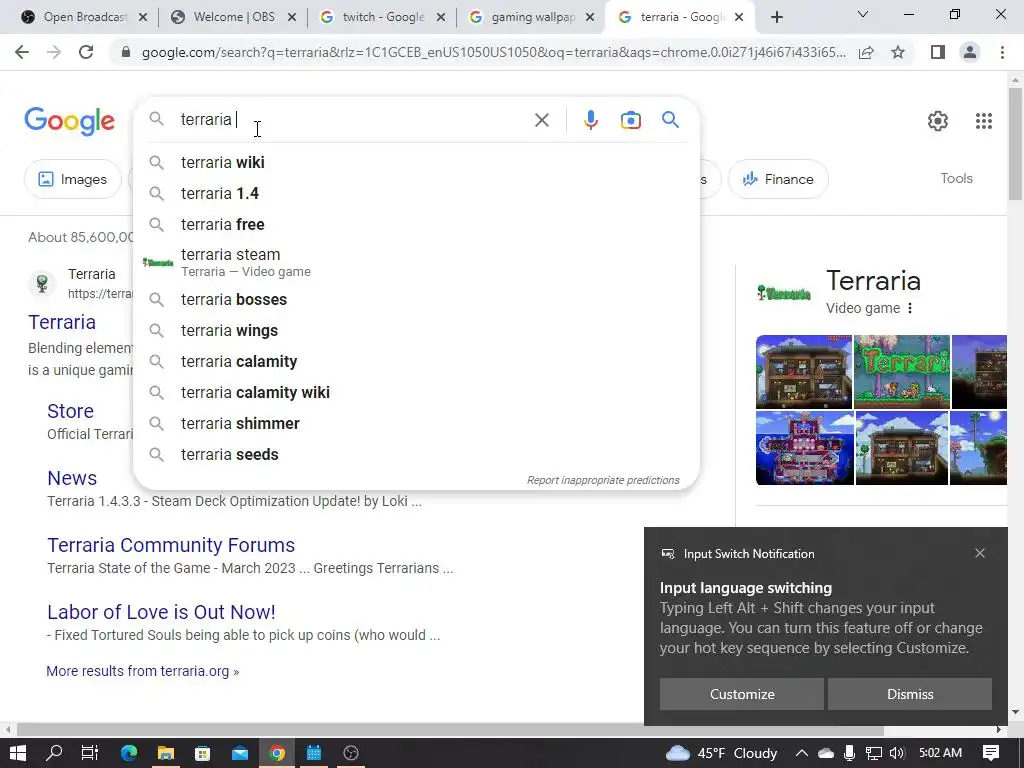Viewport: 1024px width, 768px height.
Task: Click the Chrome address bar URL
Action: 494,52
